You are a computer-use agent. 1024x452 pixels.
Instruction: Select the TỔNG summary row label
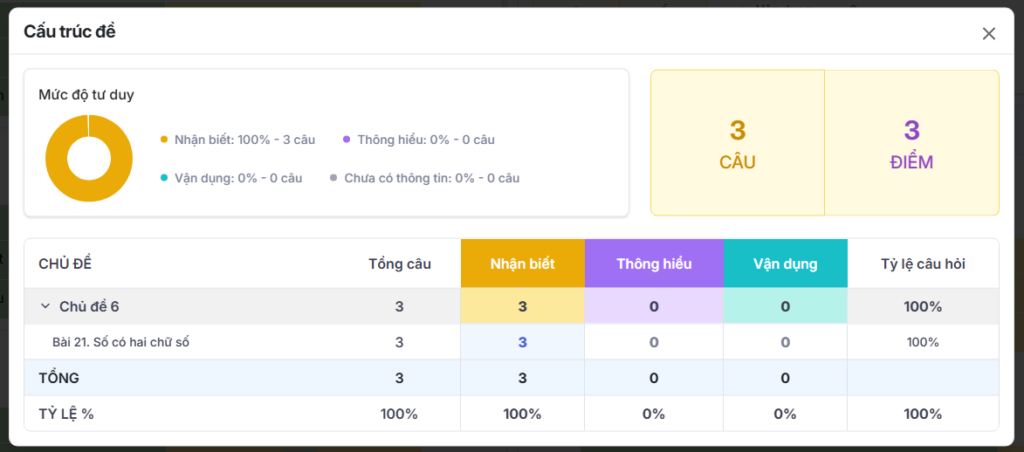pos(59,378)
